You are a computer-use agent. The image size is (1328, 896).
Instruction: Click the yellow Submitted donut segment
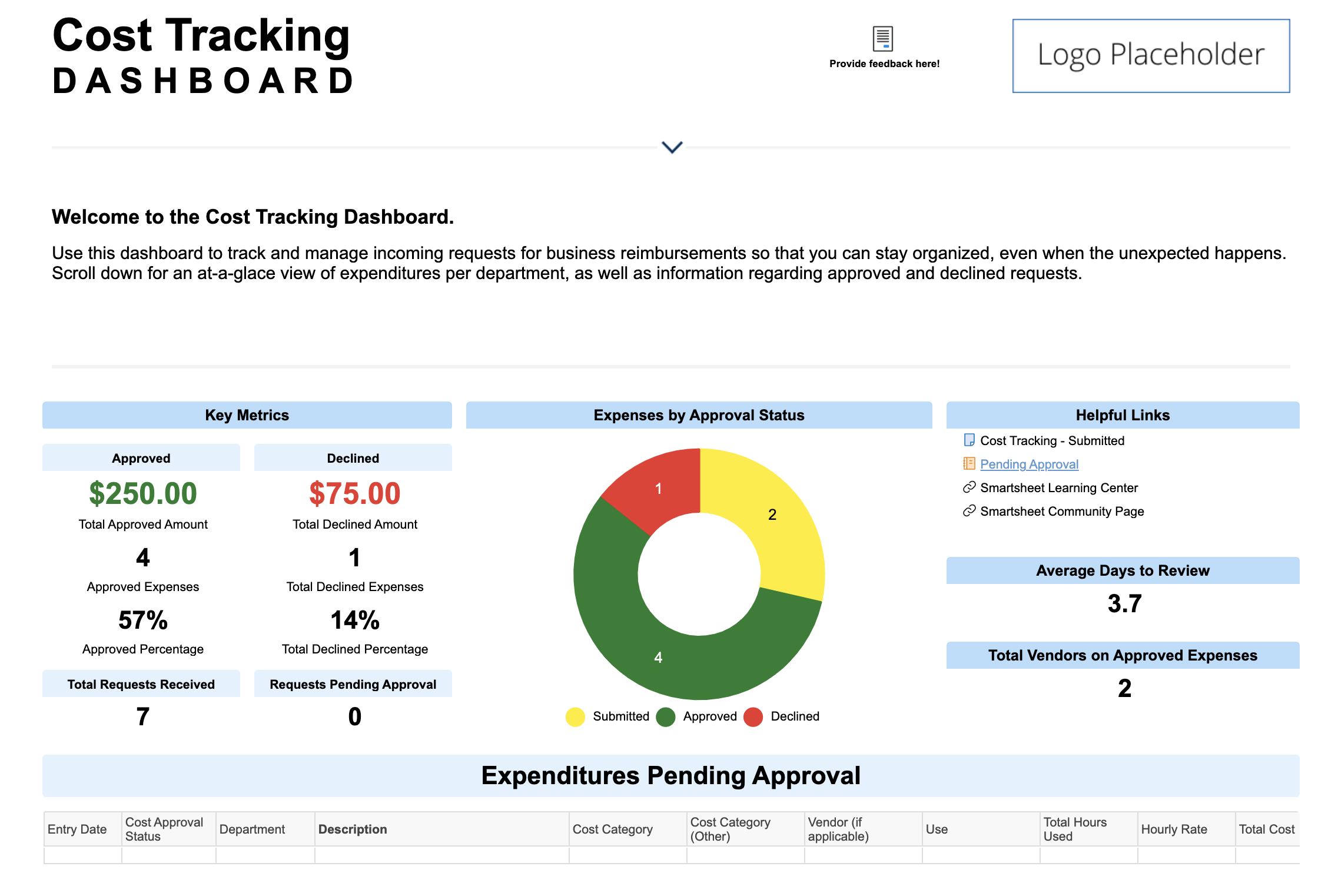pyautogui.click(x=772, y=515)
